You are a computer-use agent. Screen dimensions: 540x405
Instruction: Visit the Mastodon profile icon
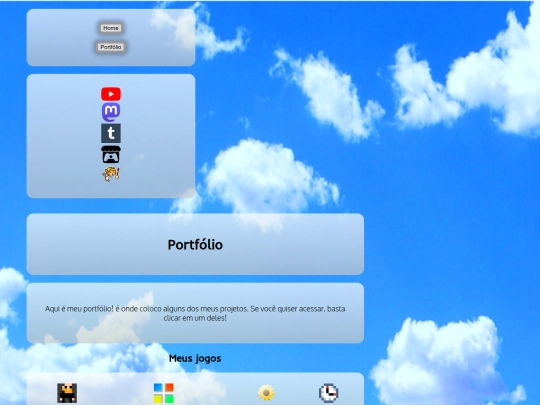coord(111,112)
